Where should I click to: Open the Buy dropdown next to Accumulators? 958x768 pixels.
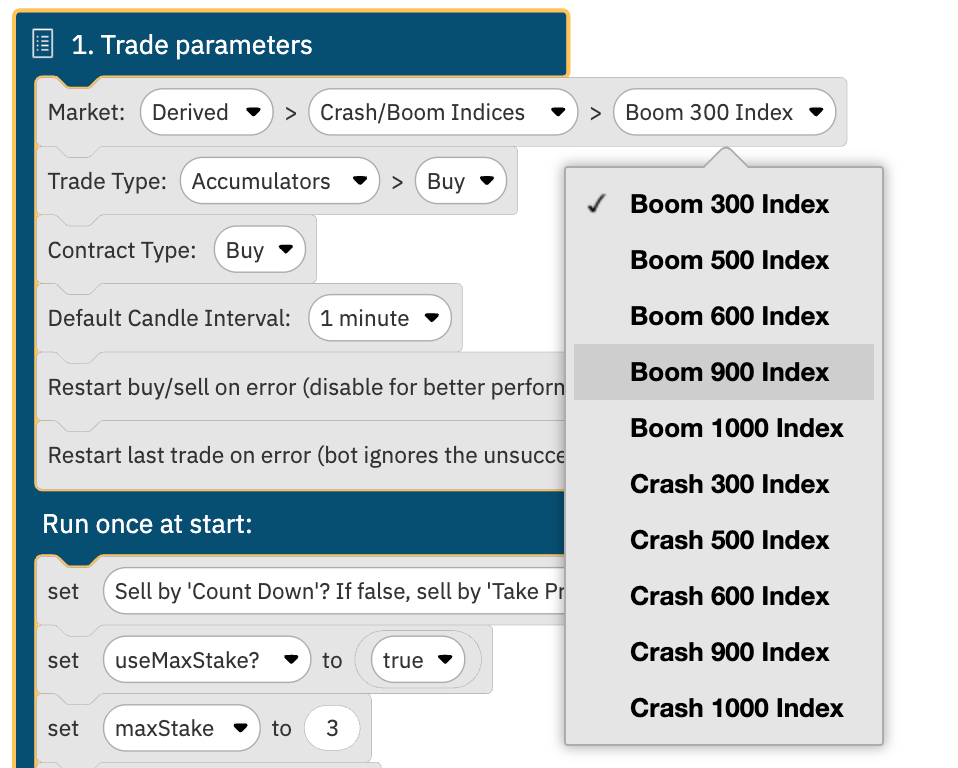pyautogui.click(x=461, y=181)
